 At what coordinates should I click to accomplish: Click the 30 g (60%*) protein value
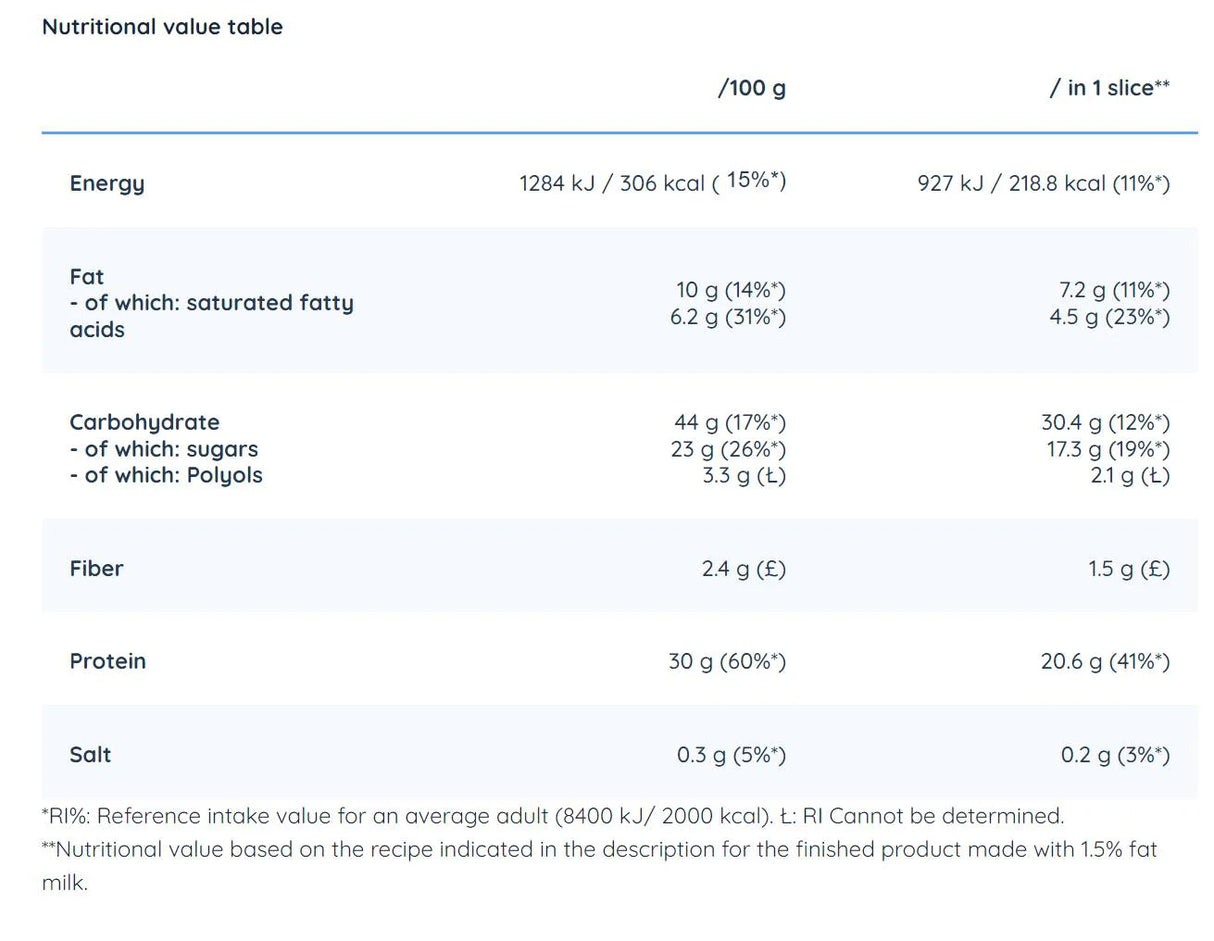(727, 661)
